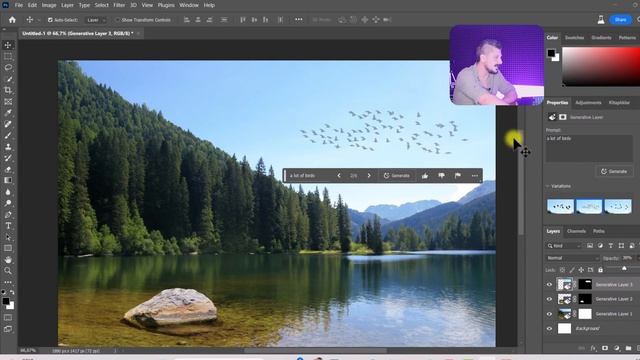This screenshot has height=360, width=640.
Task: Select the Eyedropper tool
Action: pyautogui.click(x=8, y=113)
